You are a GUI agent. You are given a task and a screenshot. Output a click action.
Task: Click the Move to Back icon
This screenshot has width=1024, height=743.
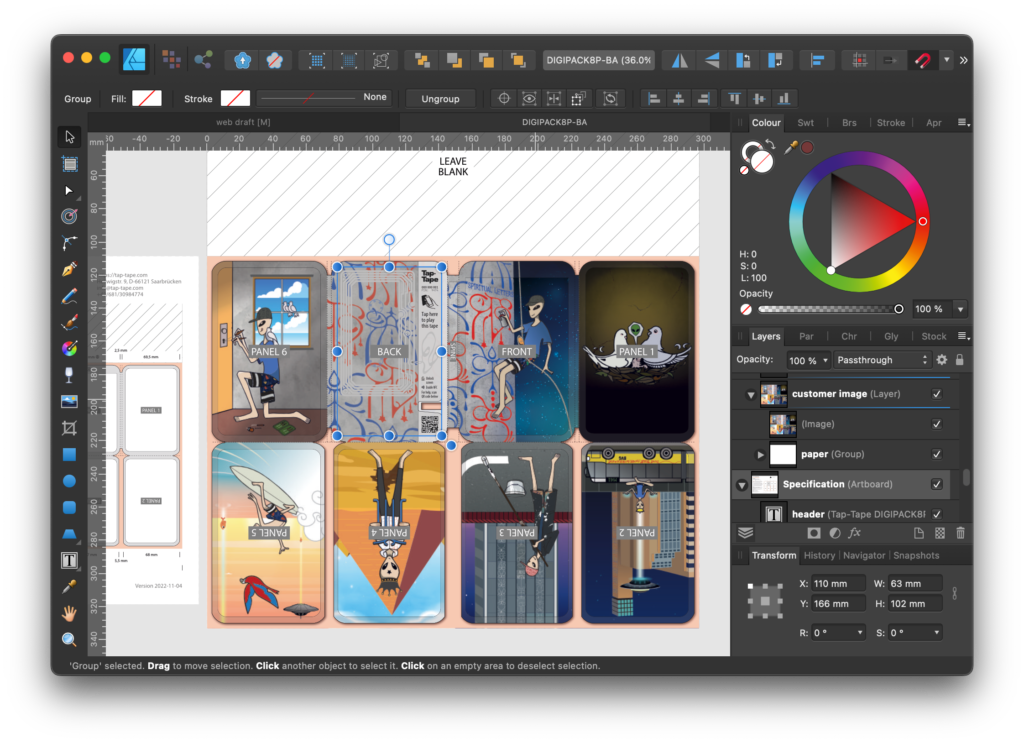point(422,61)
